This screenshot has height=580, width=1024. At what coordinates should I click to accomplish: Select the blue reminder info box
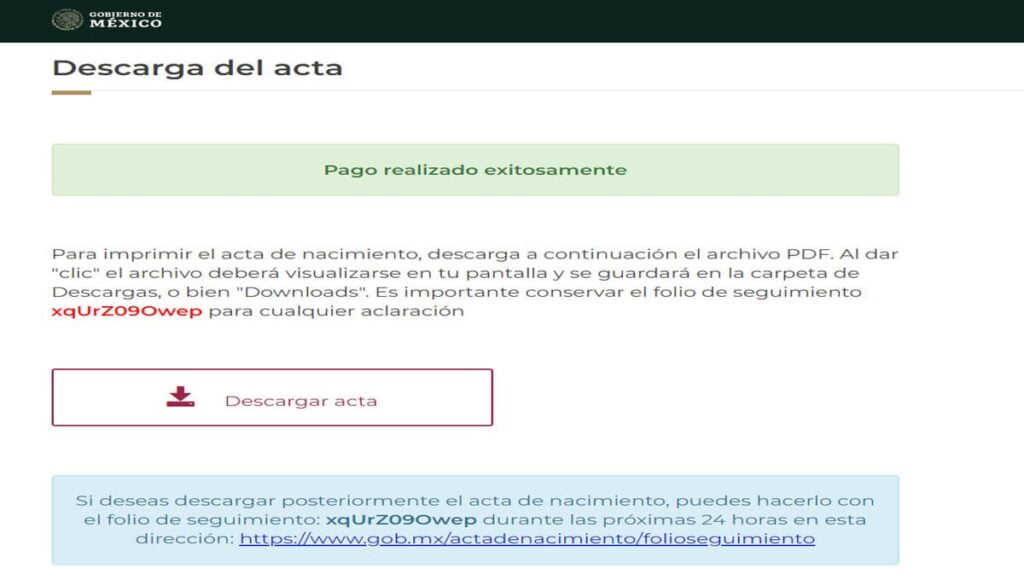474,519
